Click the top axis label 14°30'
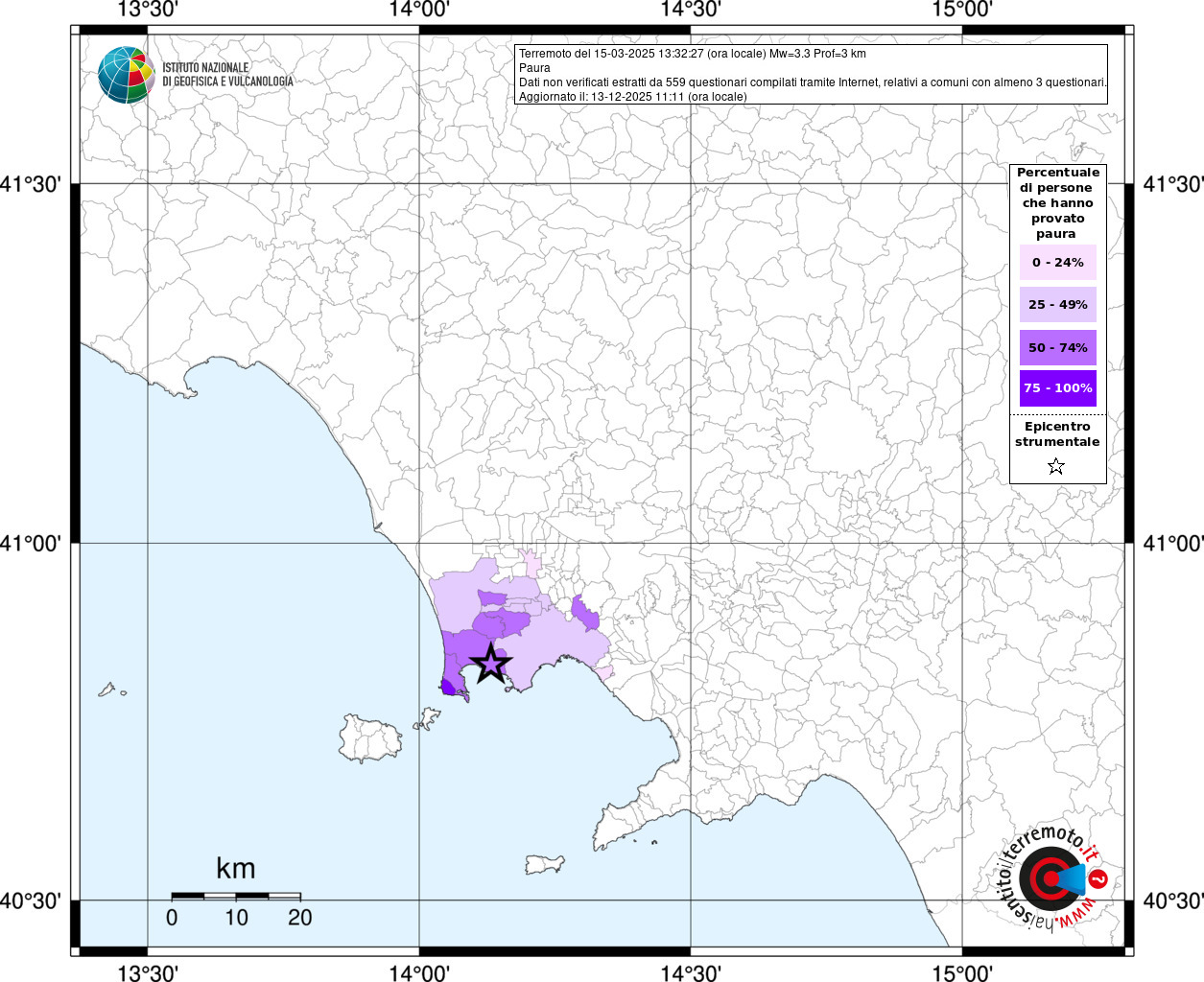The width and height of the screenshot is (1204, 982). click(691, 10)
